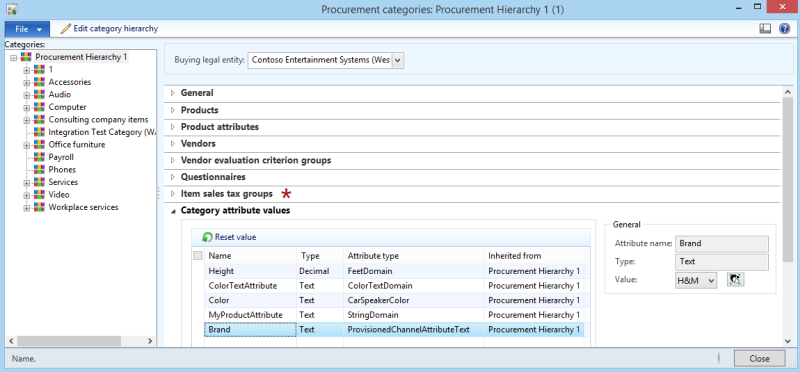
Task: Click the horizontal scrollbar under the Categories tree
Action: point(80,340)
